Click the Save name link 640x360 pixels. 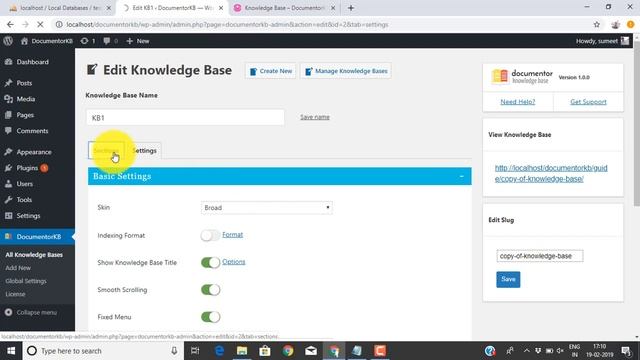click(315, 117)
